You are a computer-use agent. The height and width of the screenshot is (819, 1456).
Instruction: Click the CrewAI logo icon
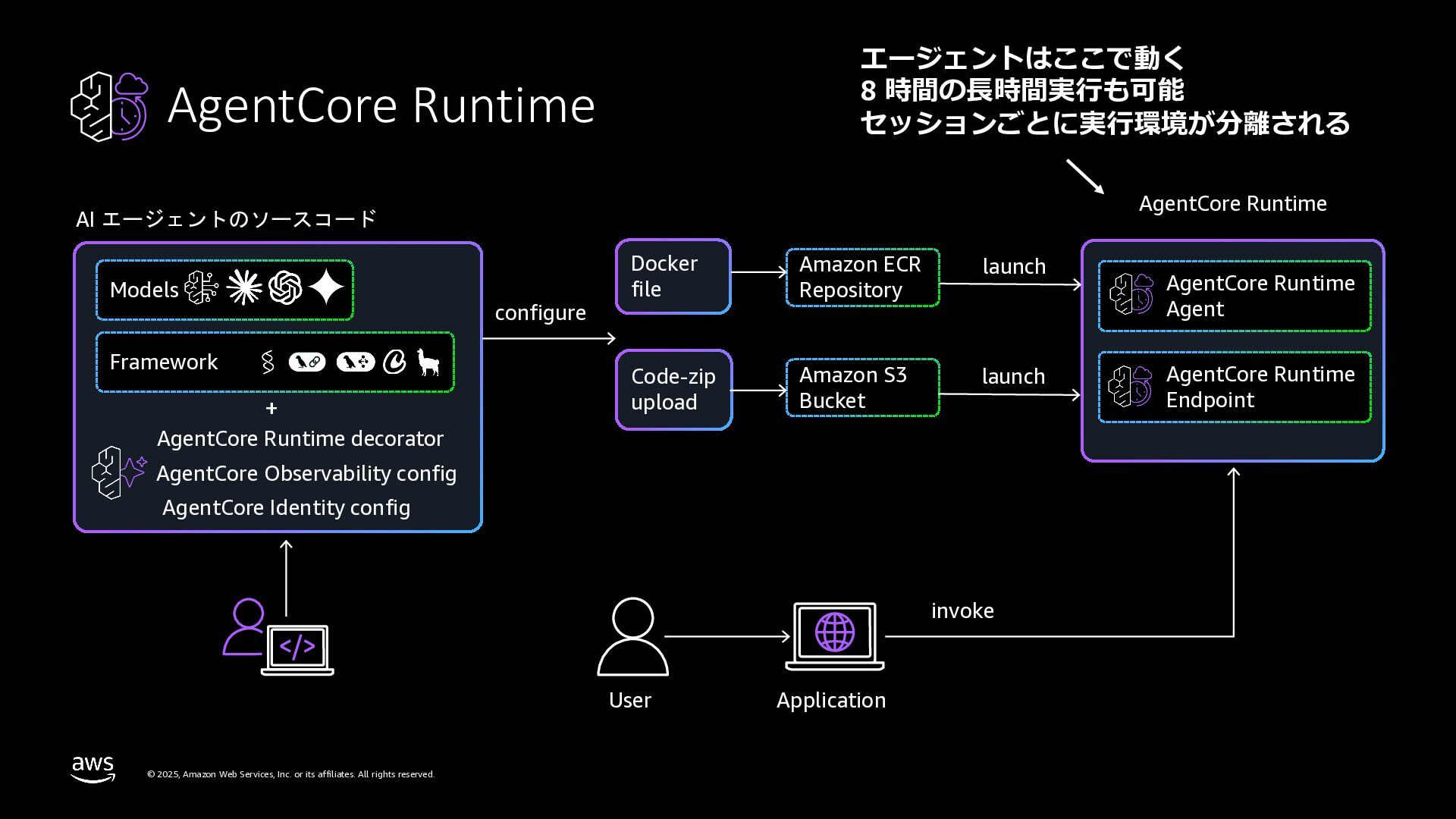pyautogui.click(x=394, y=362)
